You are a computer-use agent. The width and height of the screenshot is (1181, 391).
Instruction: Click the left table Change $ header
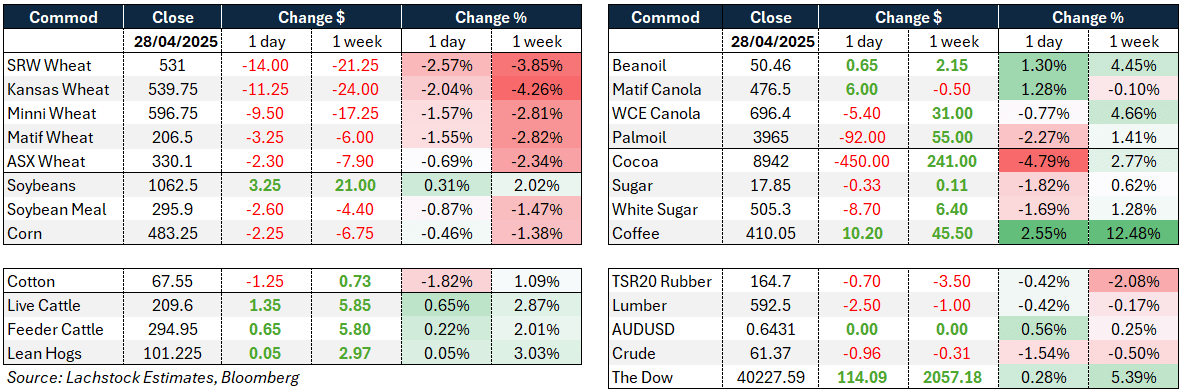(310, 17)
